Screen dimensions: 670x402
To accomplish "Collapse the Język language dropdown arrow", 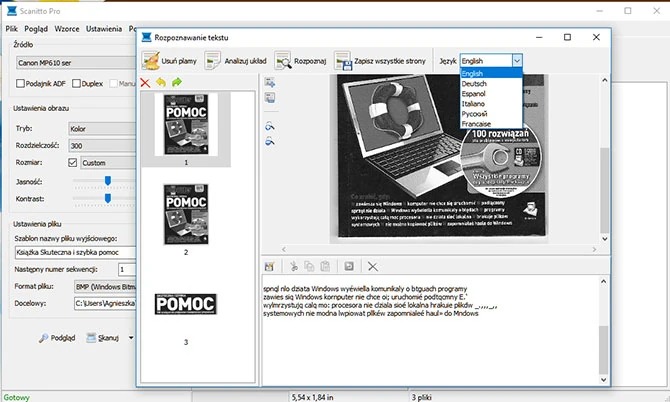I will [517, 61].
